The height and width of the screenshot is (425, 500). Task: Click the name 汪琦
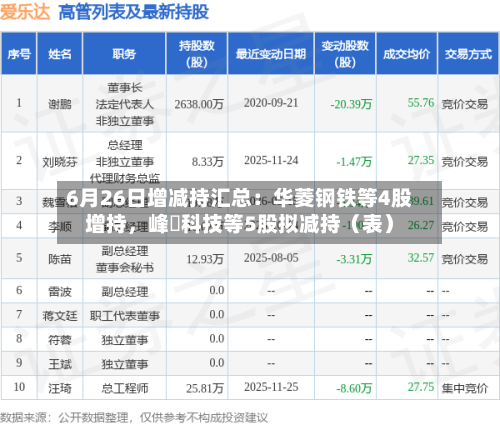60,388
